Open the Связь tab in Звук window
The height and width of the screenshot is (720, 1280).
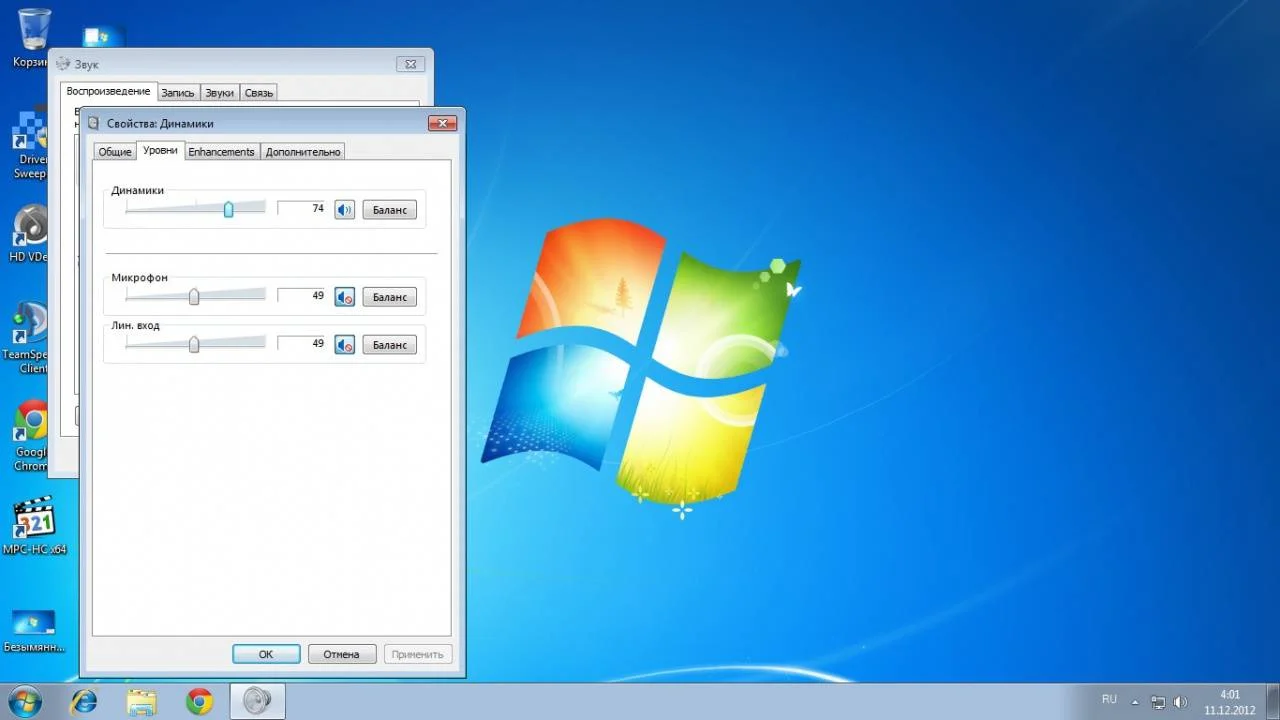tap(258, 93)
